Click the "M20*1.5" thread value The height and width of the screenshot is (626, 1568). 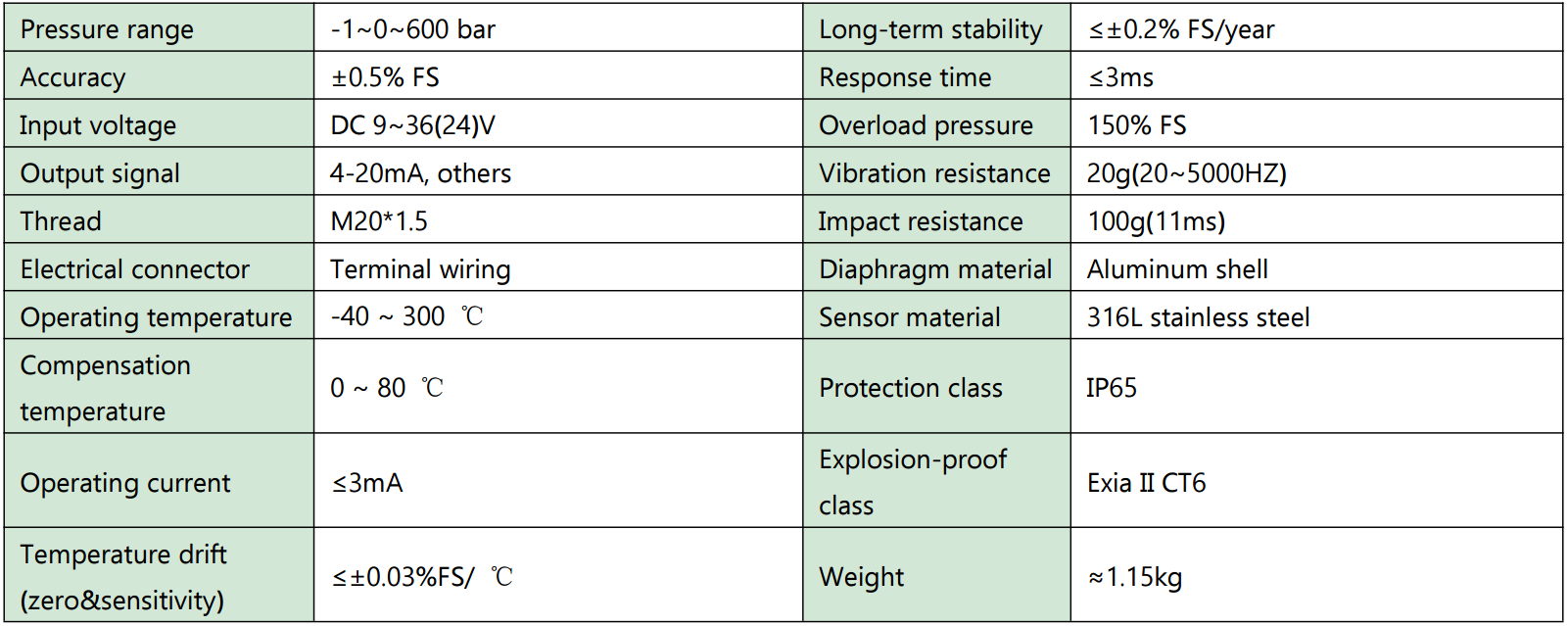379,221
